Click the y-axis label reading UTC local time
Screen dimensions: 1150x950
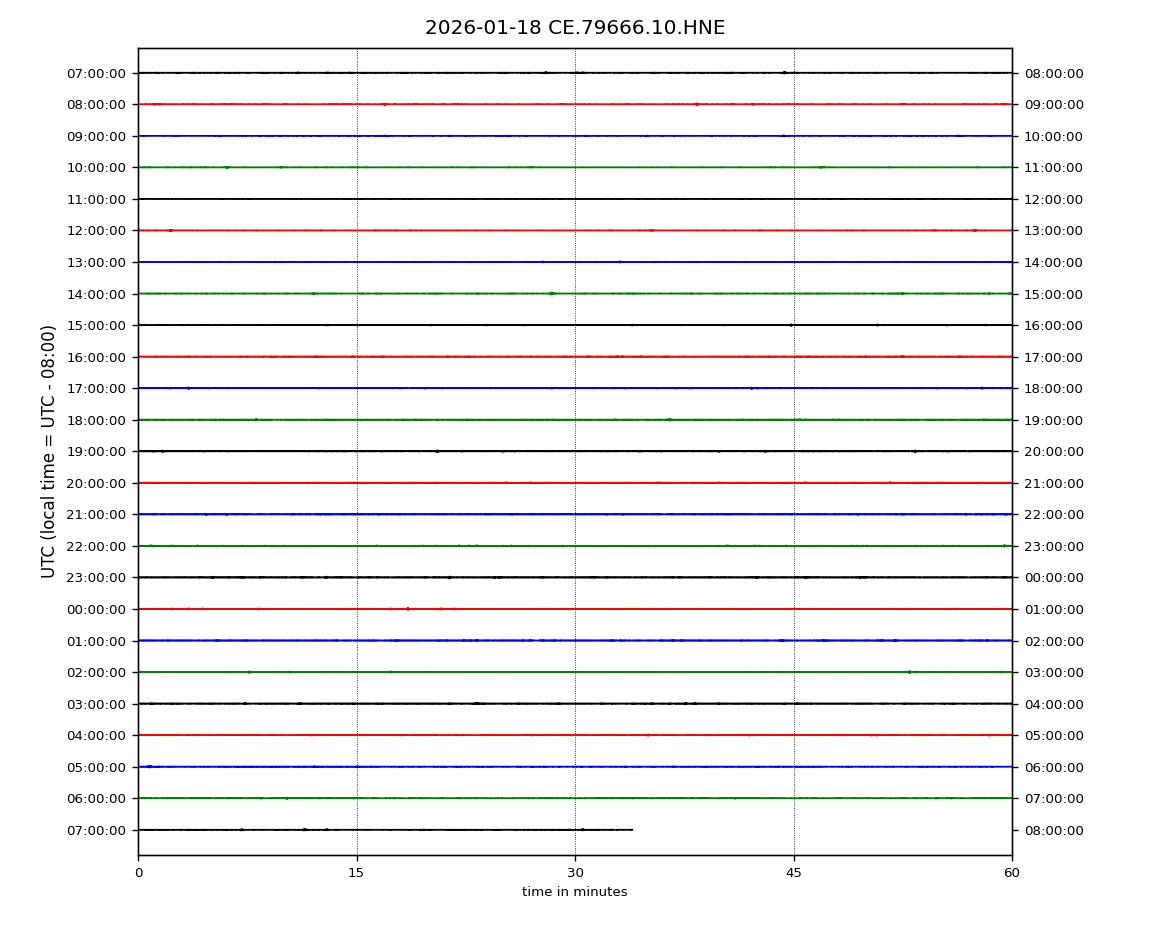click(49, 451)
